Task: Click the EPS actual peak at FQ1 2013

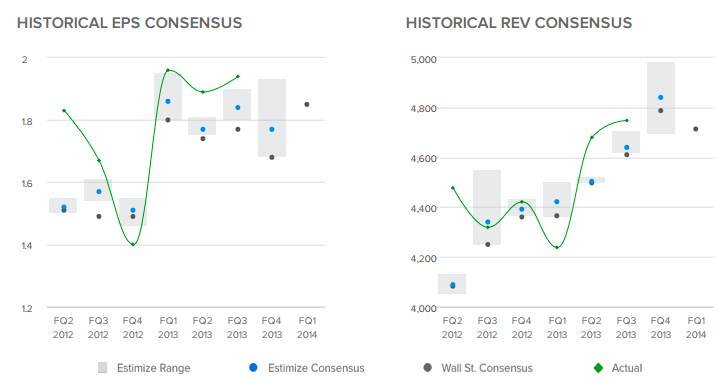Action: tap(168, 70)
